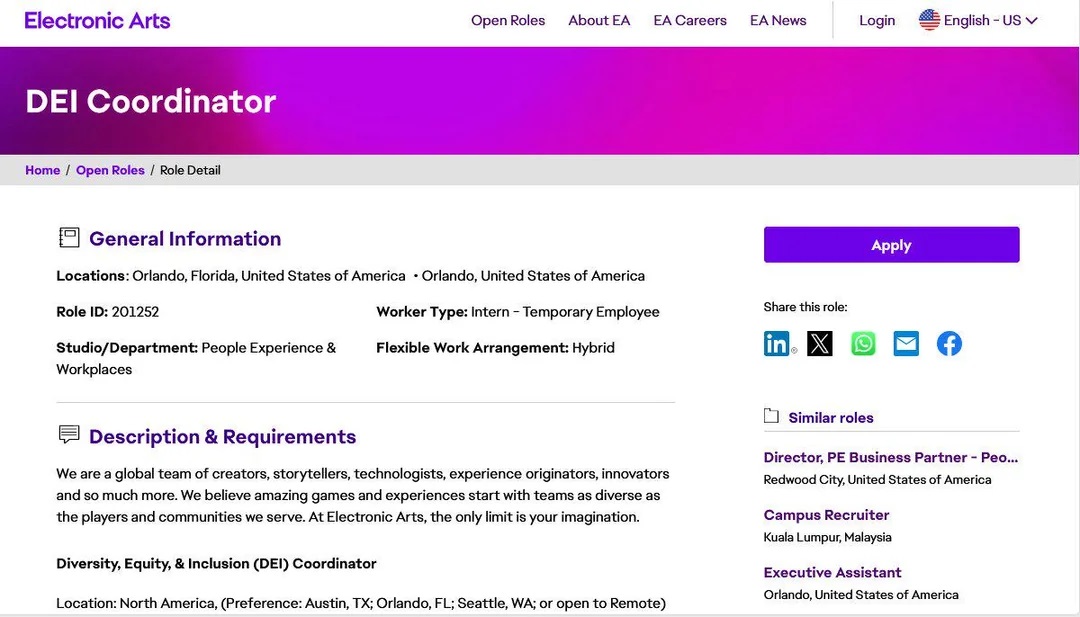Click the Electronic Arts logo
The height and width of the screenshot is (617, 1080).
97,21
